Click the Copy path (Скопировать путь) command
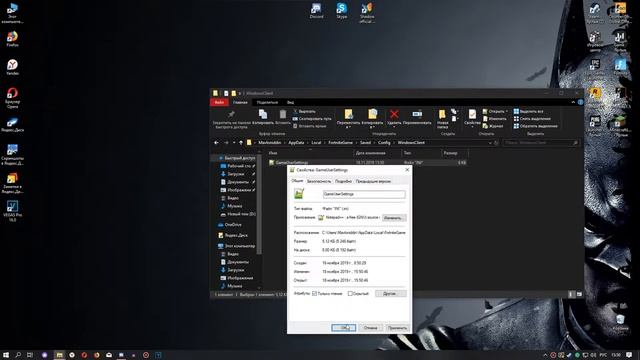Screen dimensions: 640x360 [x=312, y=119]
